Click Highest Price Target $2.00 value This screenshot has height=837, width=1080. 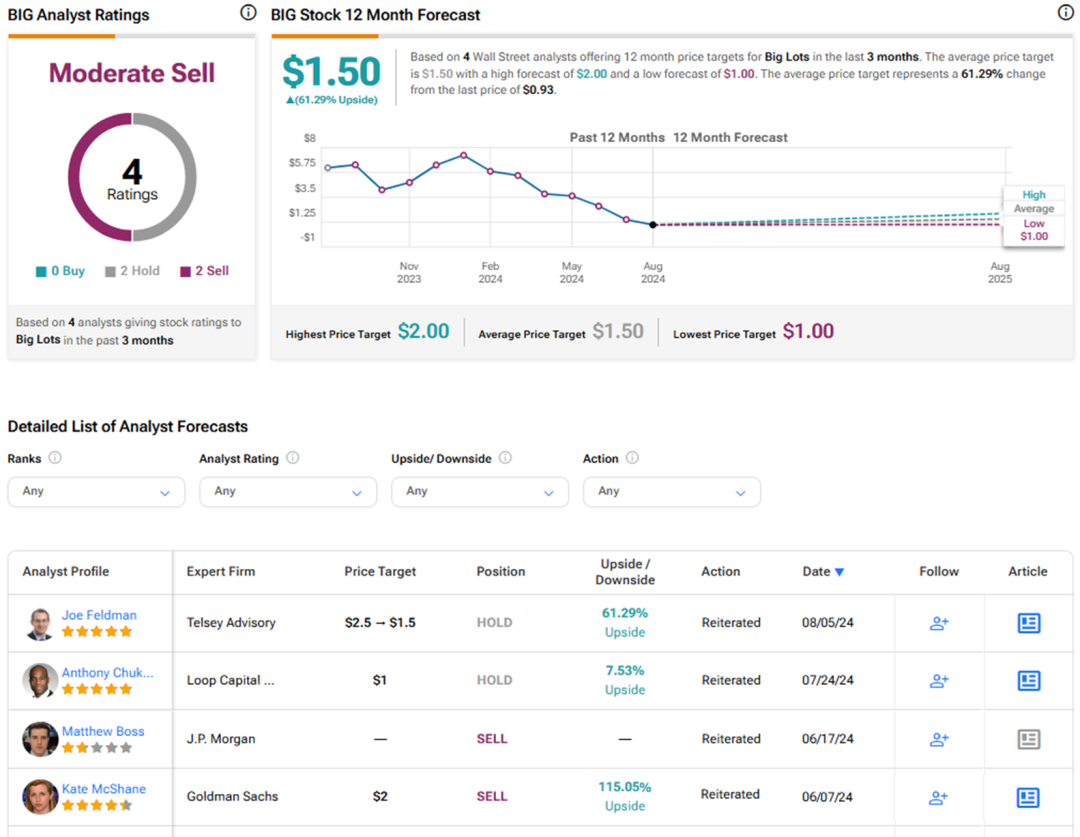424,331
